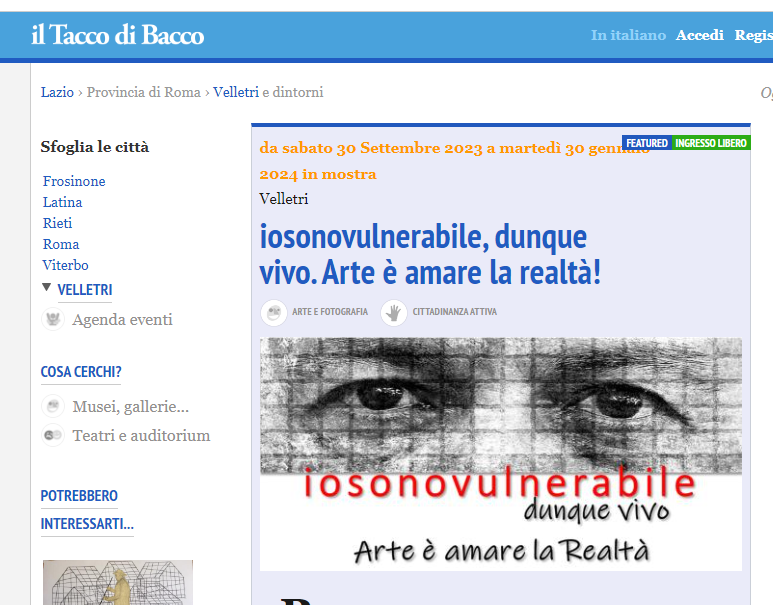Click the Arte e Fotografia category icon
The image size is (773, 605).
pyautogui.click(x=274, y=313)
